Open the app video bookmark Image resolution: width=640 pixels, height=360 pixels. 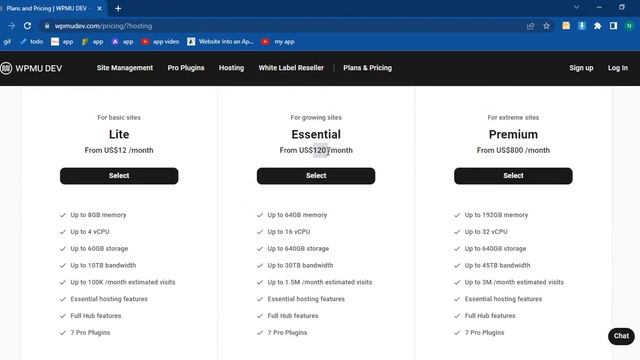[x=160, y=42]
